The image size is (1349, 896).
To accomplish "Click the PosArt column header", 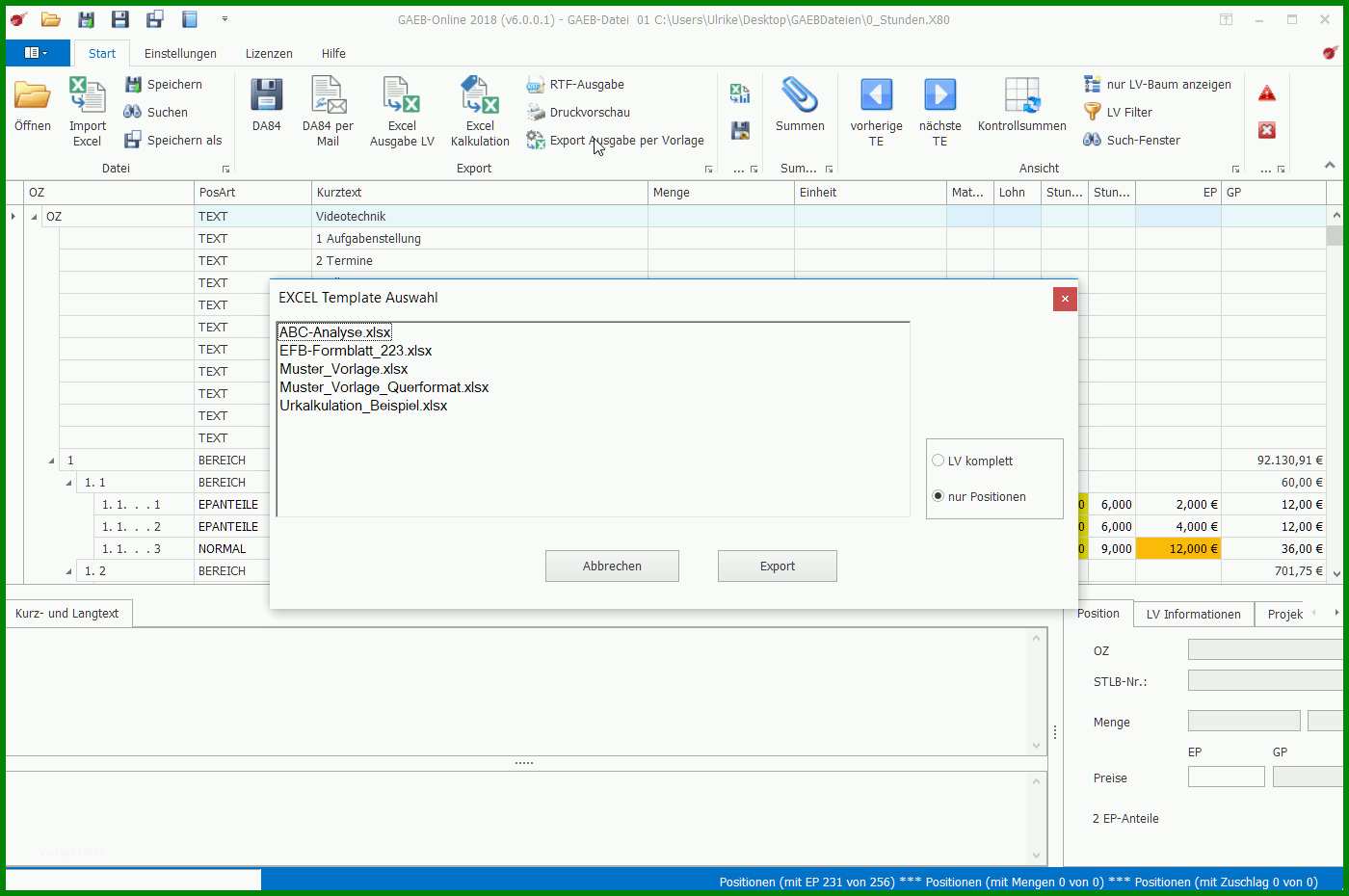I will click(252, 193).
